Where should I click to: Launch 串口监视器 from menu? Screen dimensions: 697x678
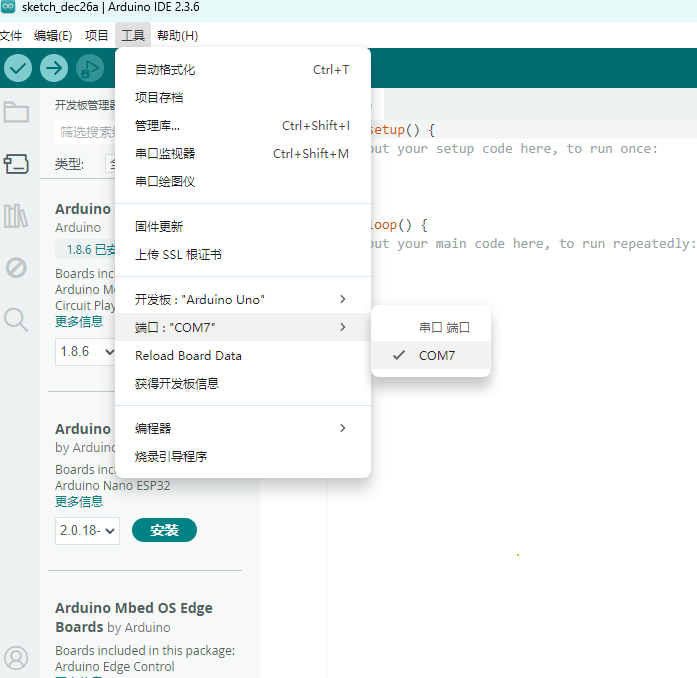pyautogui.click(x=243, y=153)
